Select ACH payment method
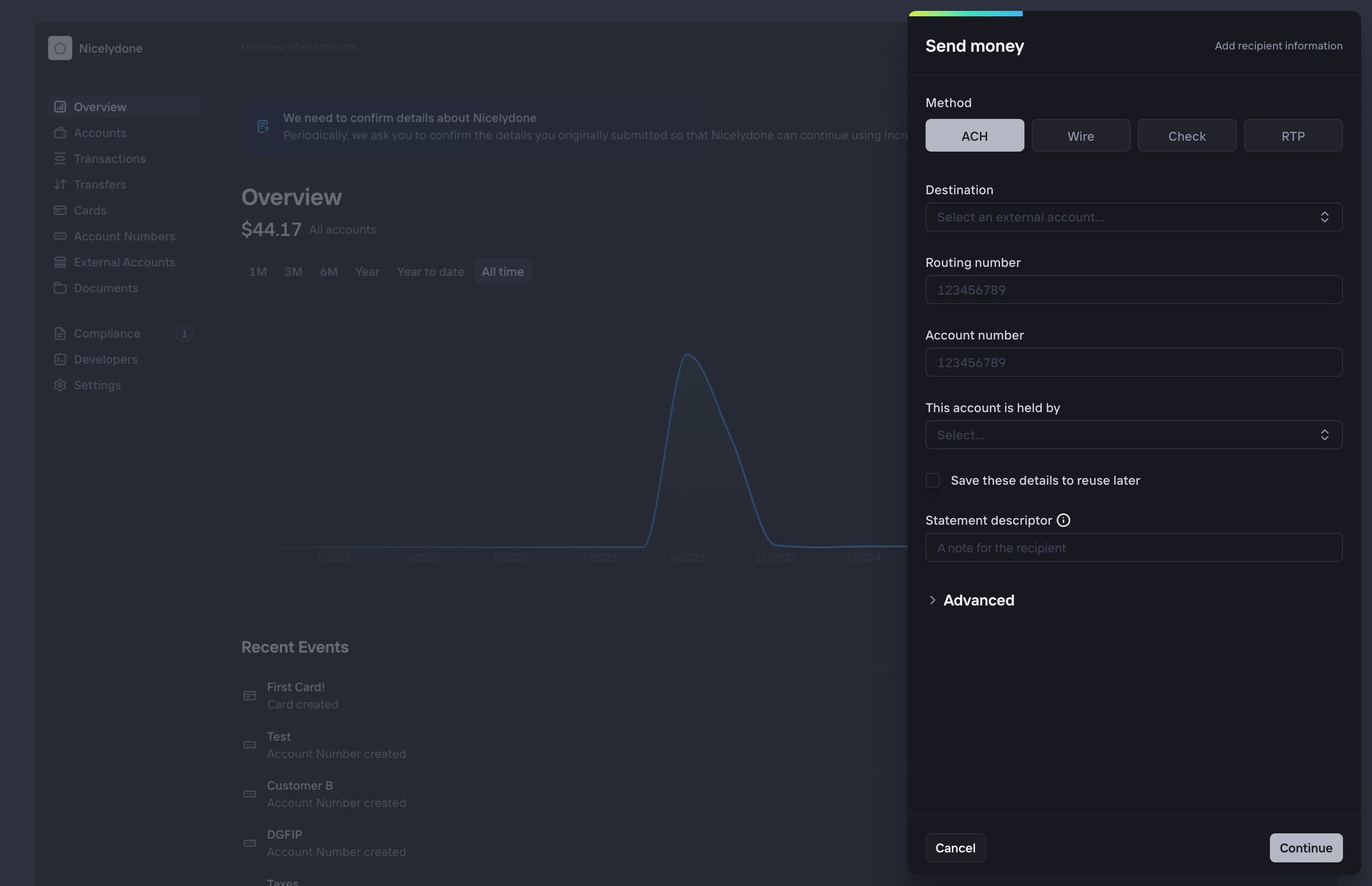The height and width of the screenshot is (886, 1372). [x=975, y=135]
